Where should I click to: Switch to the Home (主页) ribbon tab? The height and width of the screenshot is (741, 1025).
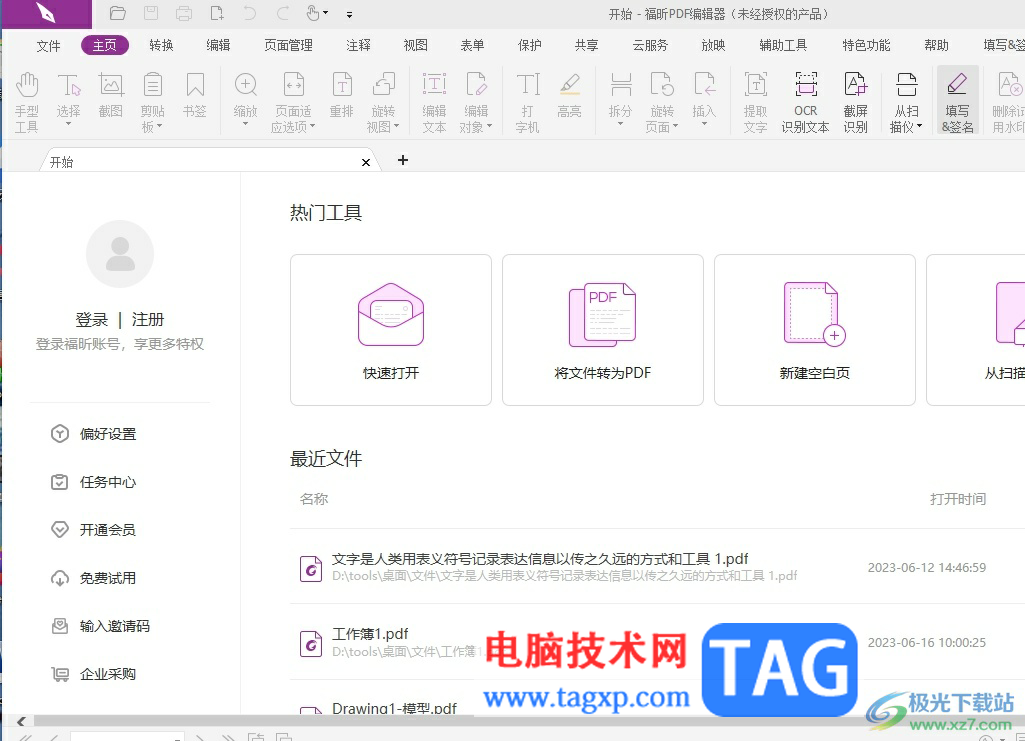pyautogui.click(x=105, y=45)
